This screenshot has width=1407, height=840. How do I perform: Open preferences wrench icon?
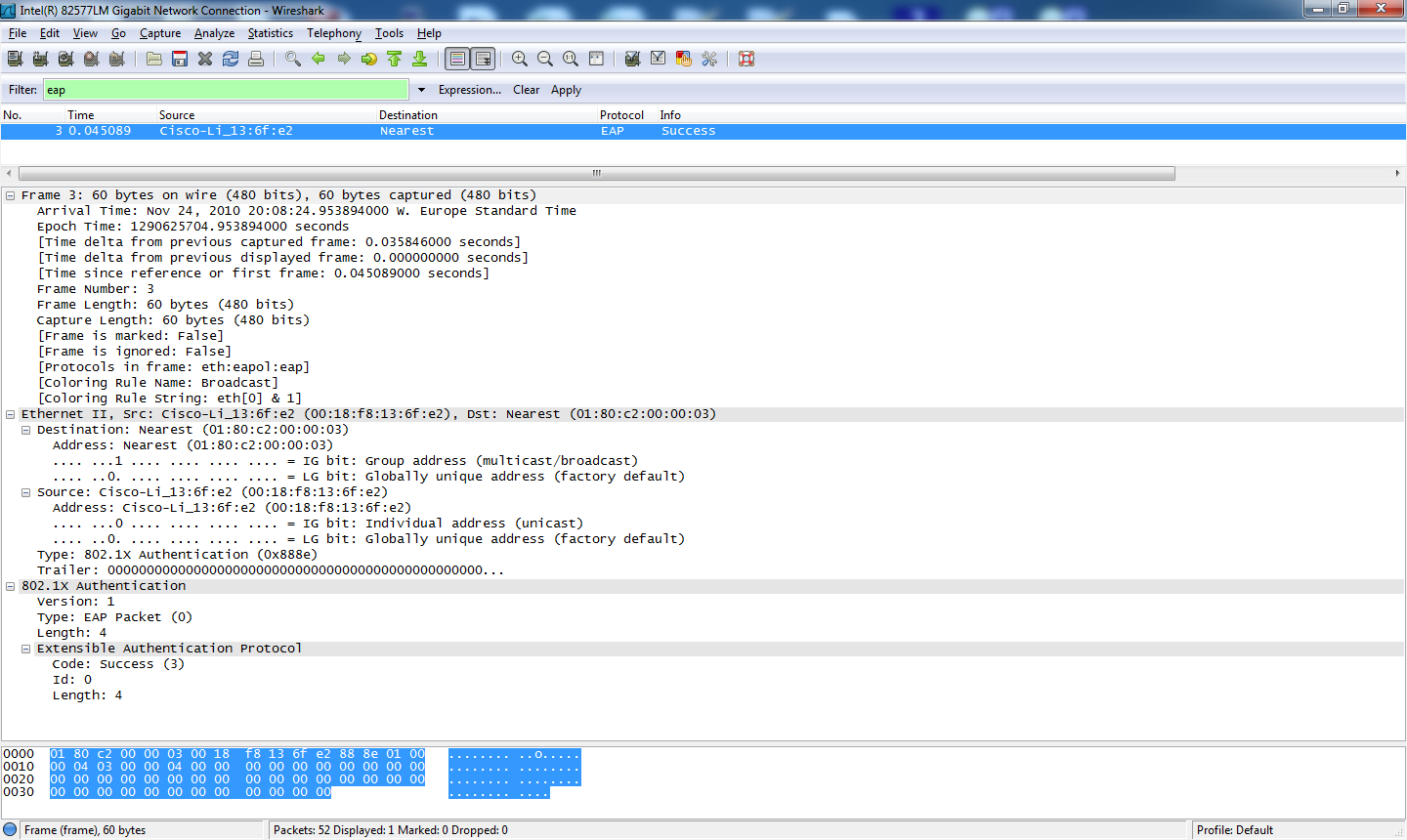[709, 59]
